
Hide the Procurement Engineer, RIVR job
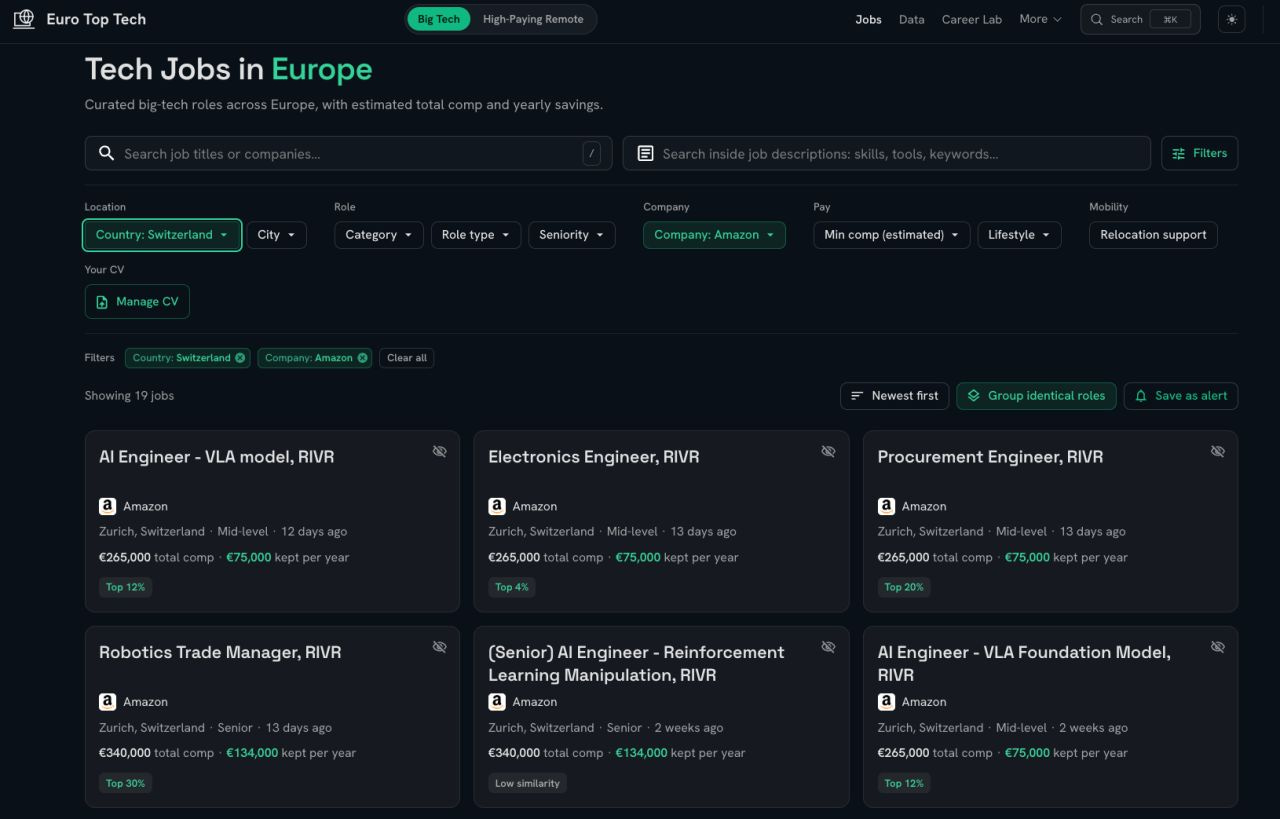coord(1217,451)
